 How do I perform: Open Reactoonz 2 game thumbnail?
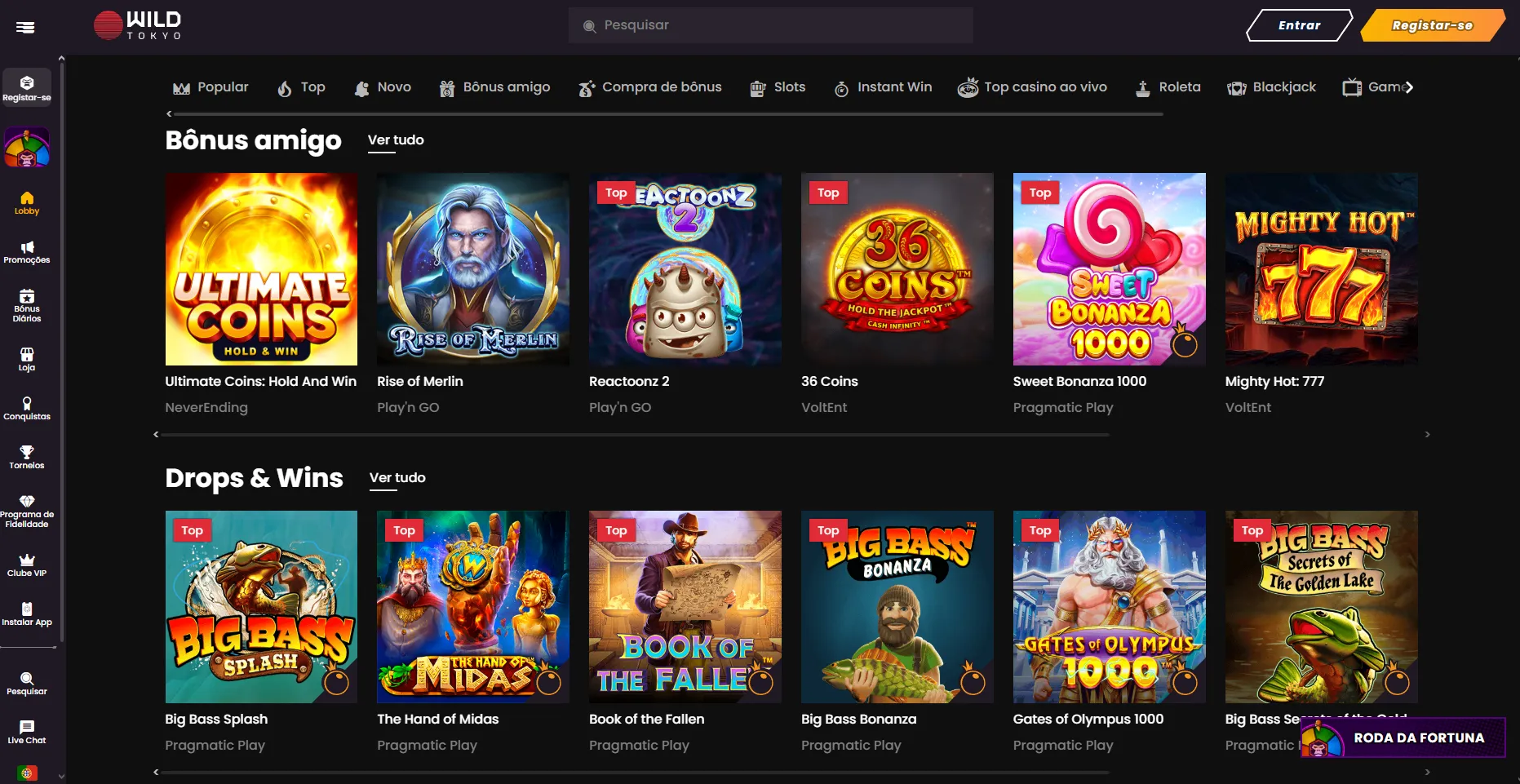(x=685, y=269)
